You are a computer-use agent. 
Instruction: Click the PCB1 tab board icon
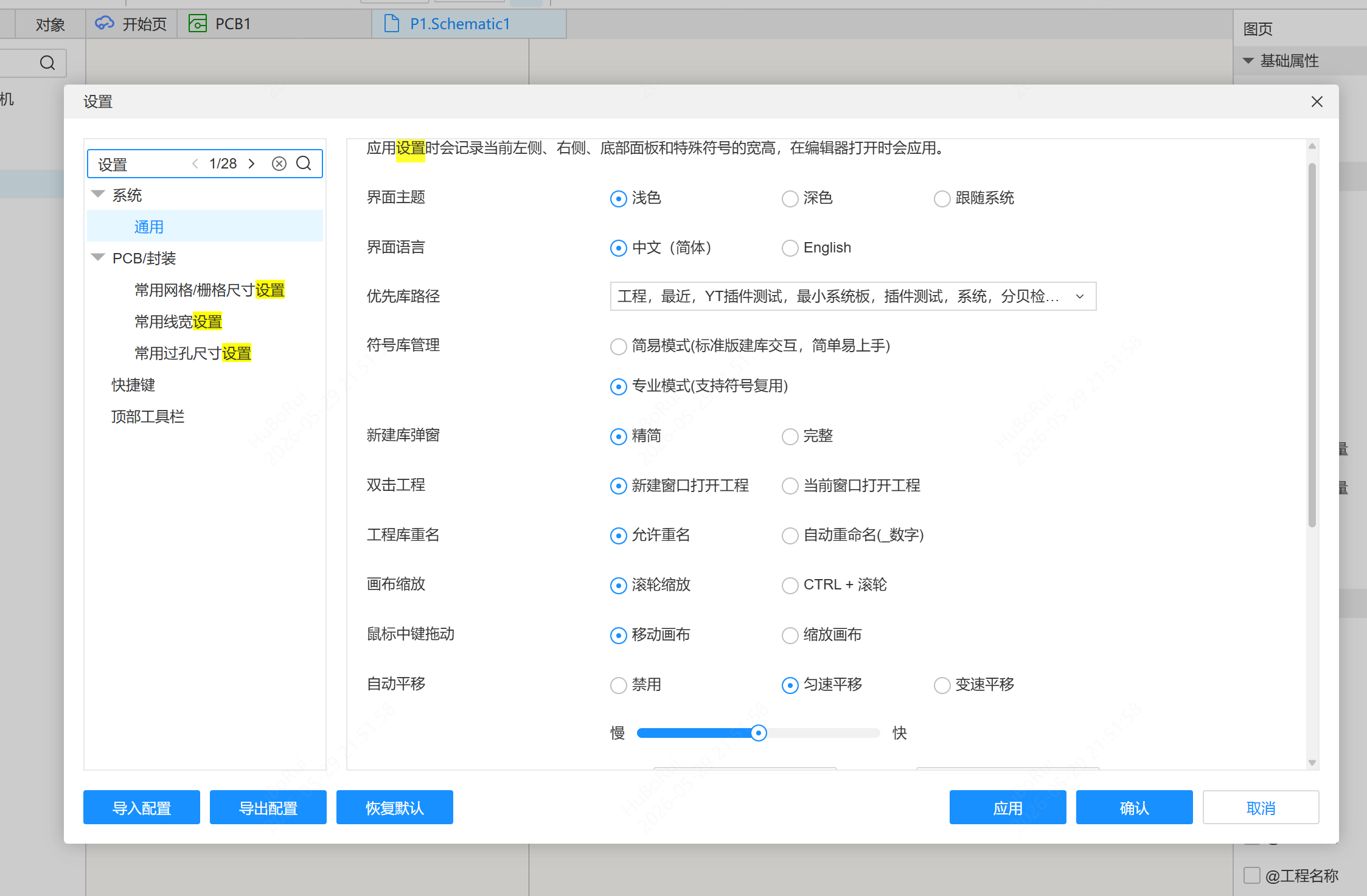tap(198, 24)
